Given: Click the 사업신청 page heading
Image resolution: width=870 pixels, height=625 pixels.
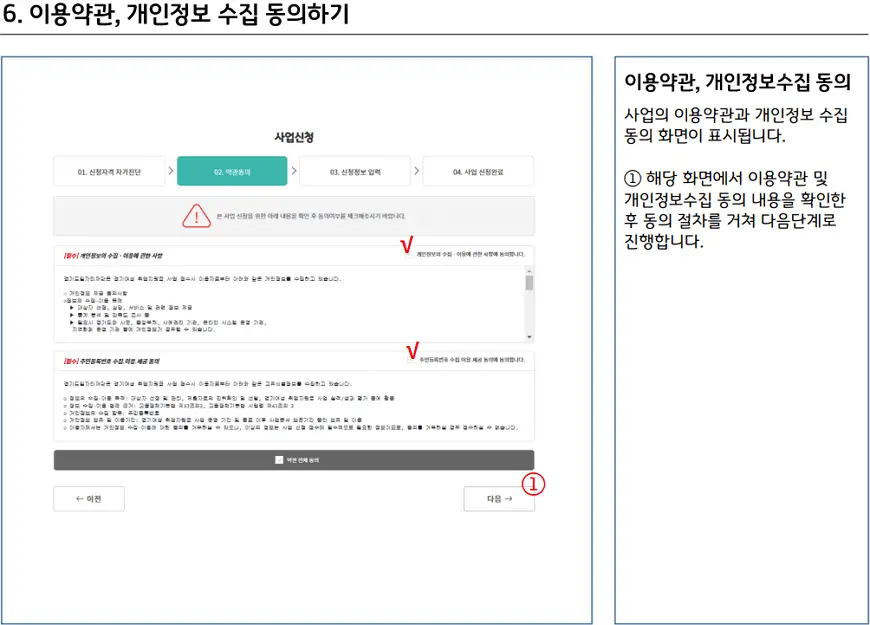Looking at the screenshot, I should point(293,137).
